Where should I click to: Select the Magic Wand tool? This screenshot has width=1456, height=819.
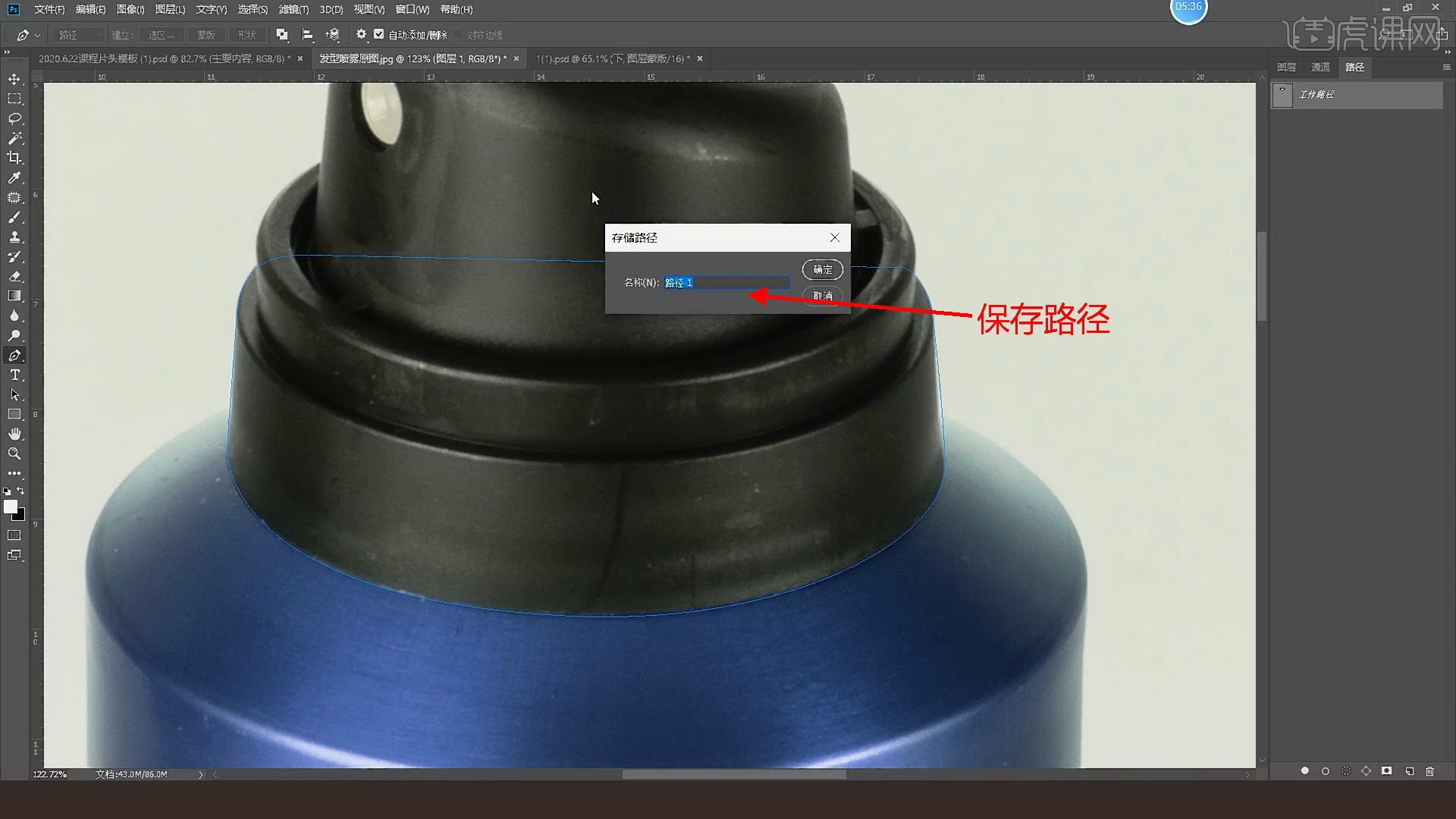[14, 138]
